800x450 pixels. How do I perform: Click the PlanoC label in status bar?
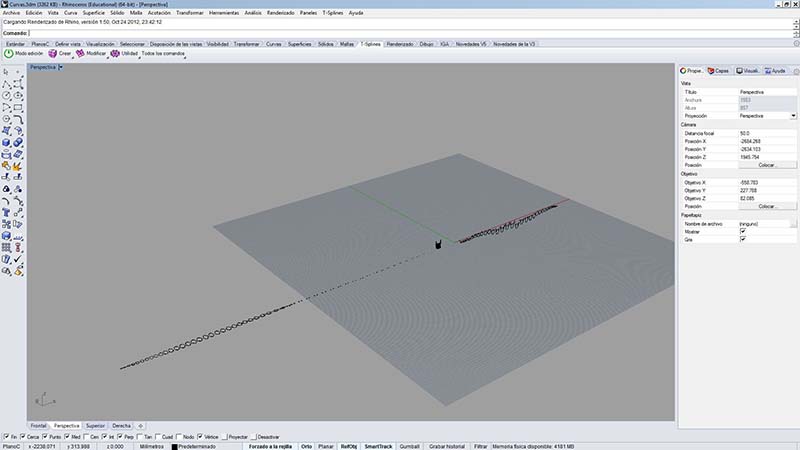[x=11, y=446]
